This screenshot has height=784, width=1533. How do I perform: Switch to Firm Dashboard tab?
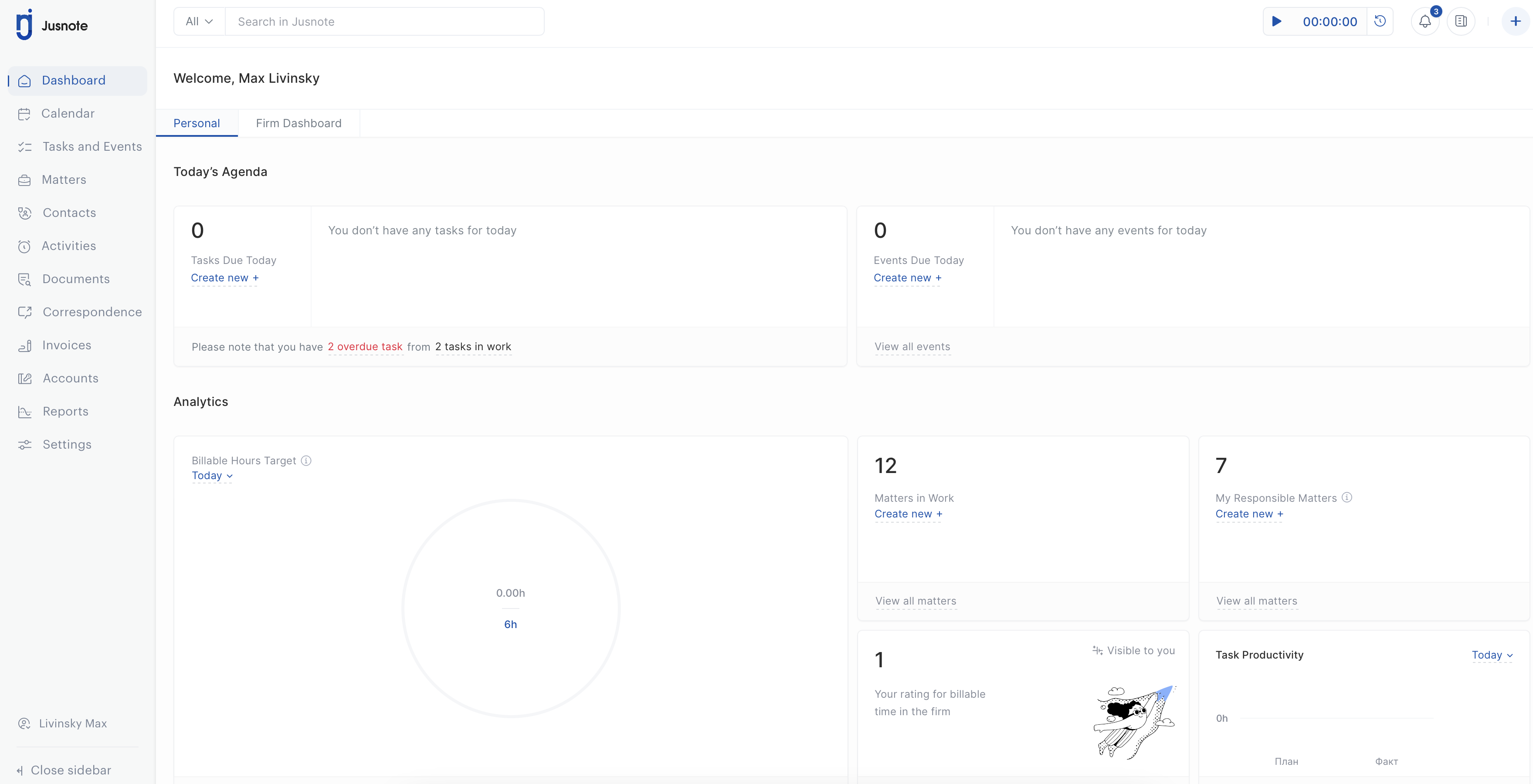tap(298, 123)
